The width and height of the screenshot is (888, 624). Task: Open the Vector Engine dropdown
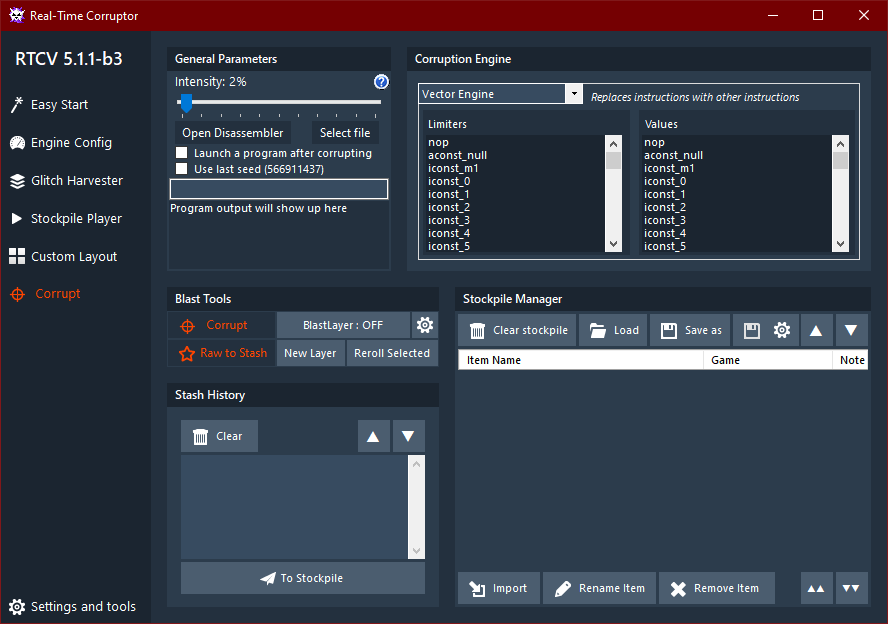pyautogui.click(x=574, y=94)
